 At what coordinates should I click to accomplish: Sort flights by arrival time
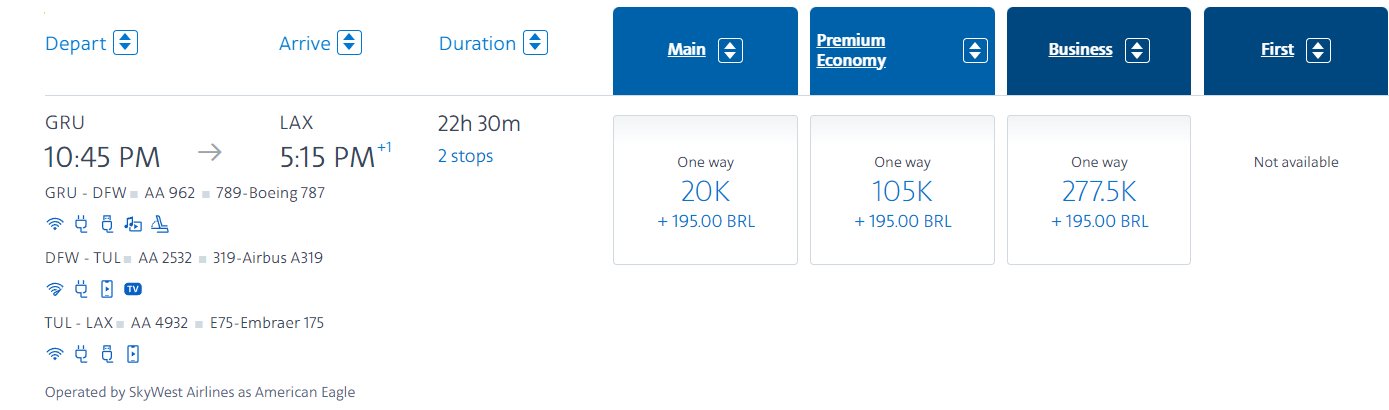click(320, 43)
